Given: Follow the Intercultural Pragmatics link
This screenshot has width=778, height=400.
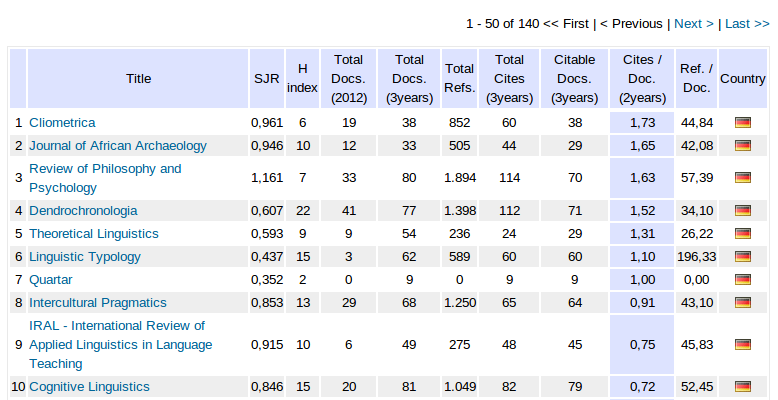Looking at the screenshot, I should point(98,302).
